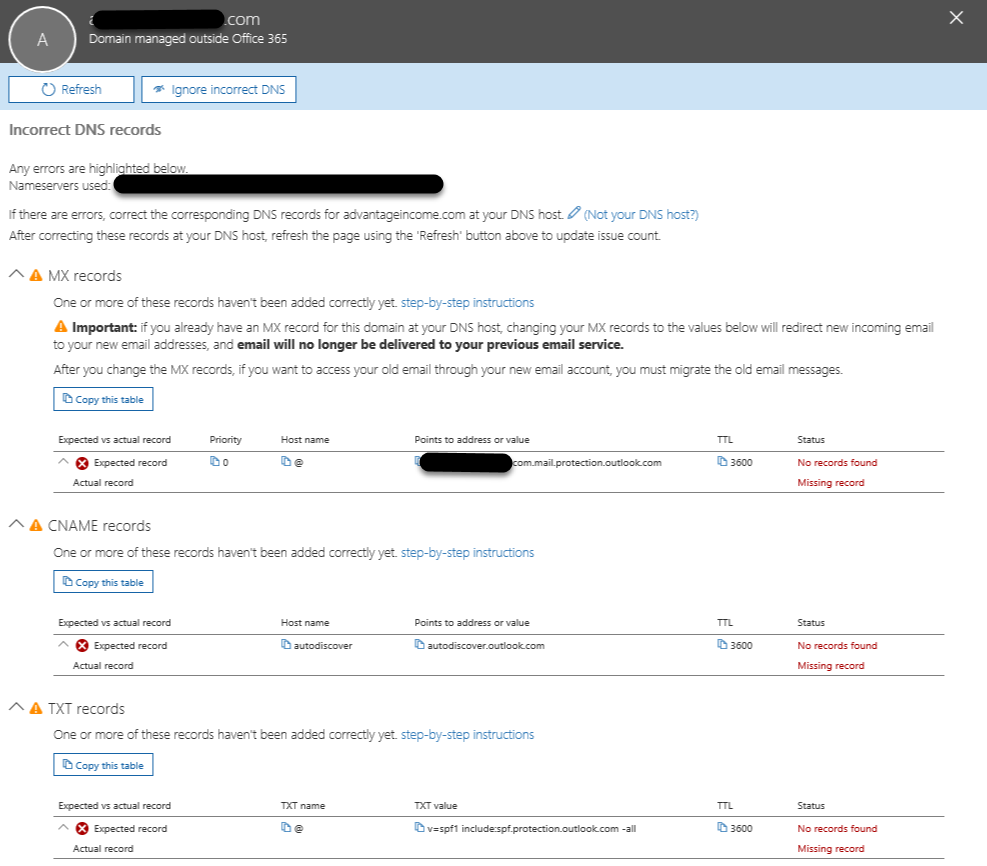Click TXT table TXT value column header
This screenshot has width=987, height=866.
coord(436,806)
